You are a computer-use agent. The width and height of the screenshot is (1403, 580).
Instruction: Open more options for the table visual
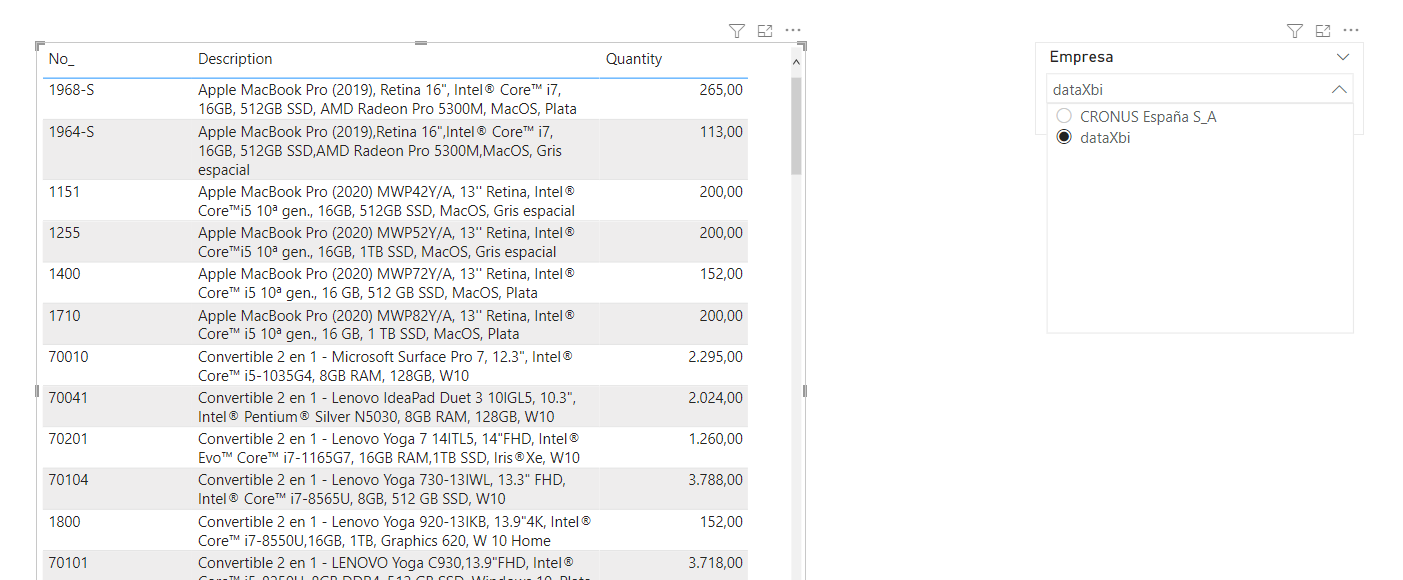[x=793, y=31]
